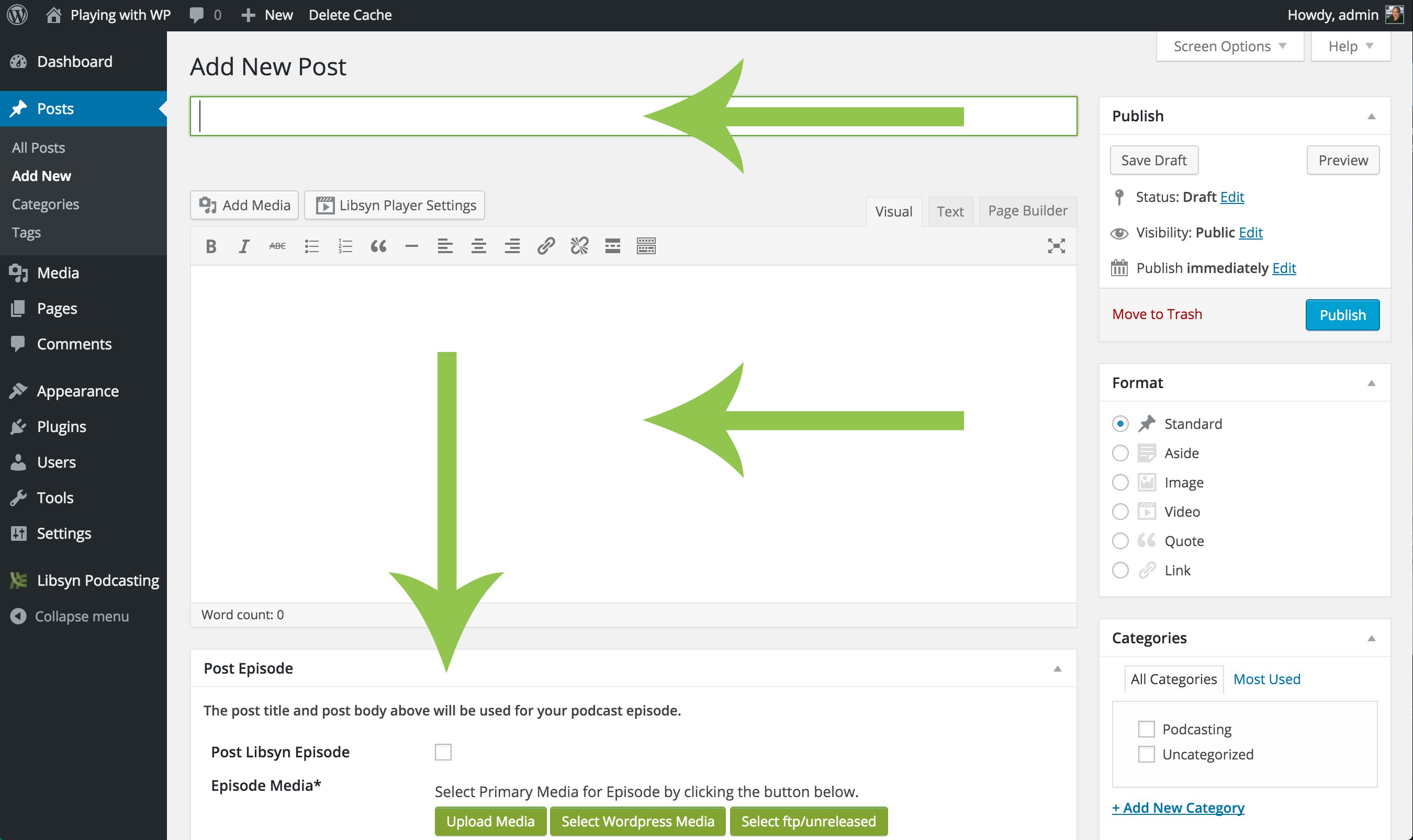Show the Most Used categories tab
Viewport: 1413px width, 840px height.
pyautogui.click(x=1266, y=679)
